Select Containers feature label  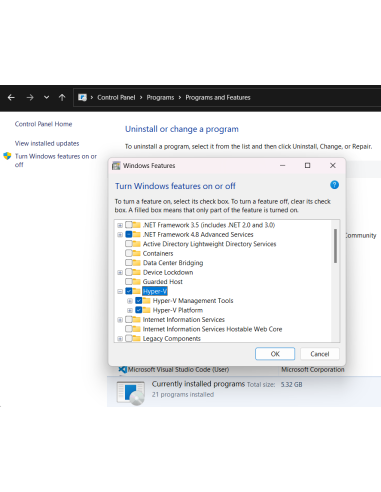pyautogui.click(x=158, y=253)
